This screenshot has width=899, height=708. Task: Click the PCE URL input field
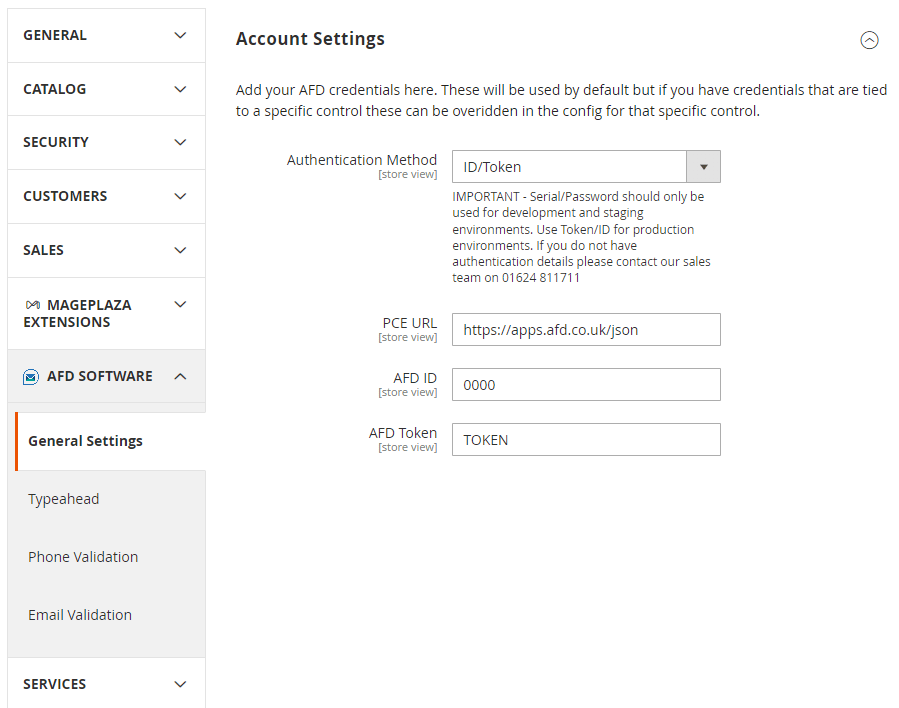586,330
